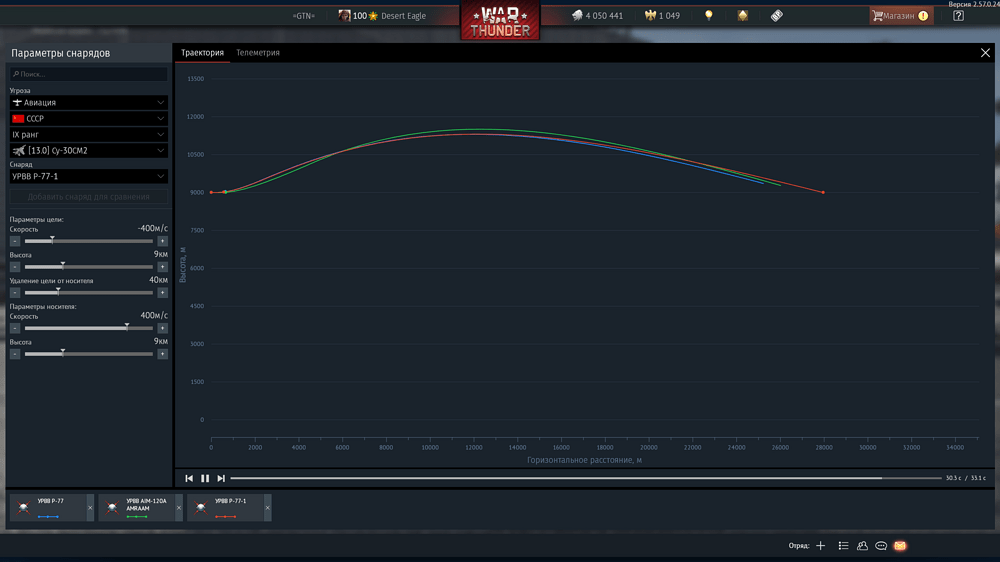This screenshot has width=1000, height=562.
Task: Click the shopping cart icon
Action: tap(878, 15)
